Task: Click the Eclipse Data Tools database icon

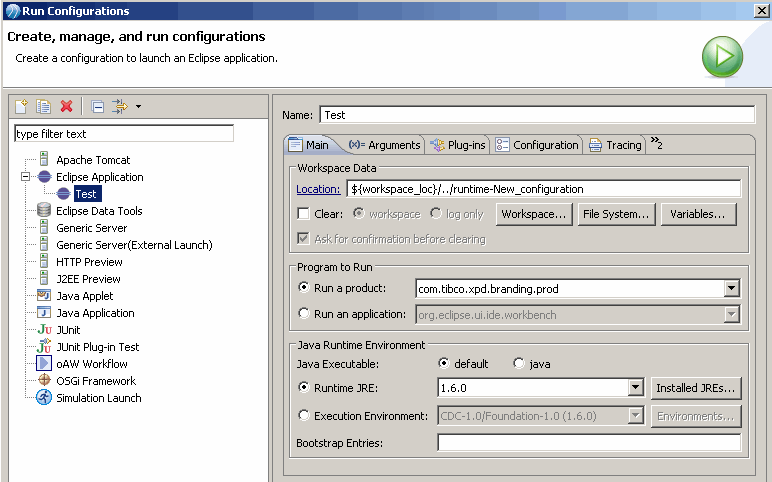Action: (x=44, y=210)
